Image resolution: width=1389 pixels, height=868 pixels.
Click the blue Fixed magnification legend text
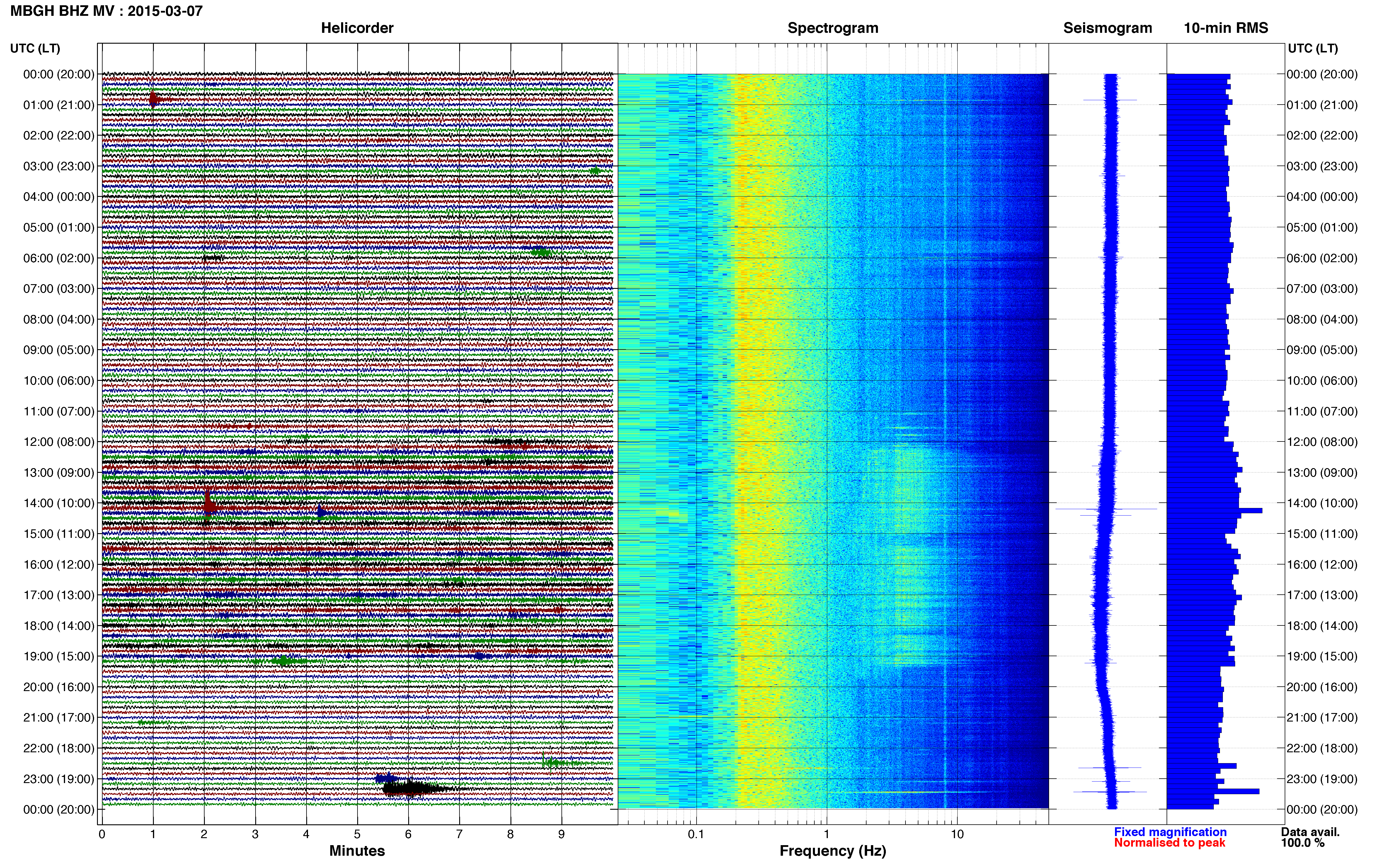[1170, 832]
